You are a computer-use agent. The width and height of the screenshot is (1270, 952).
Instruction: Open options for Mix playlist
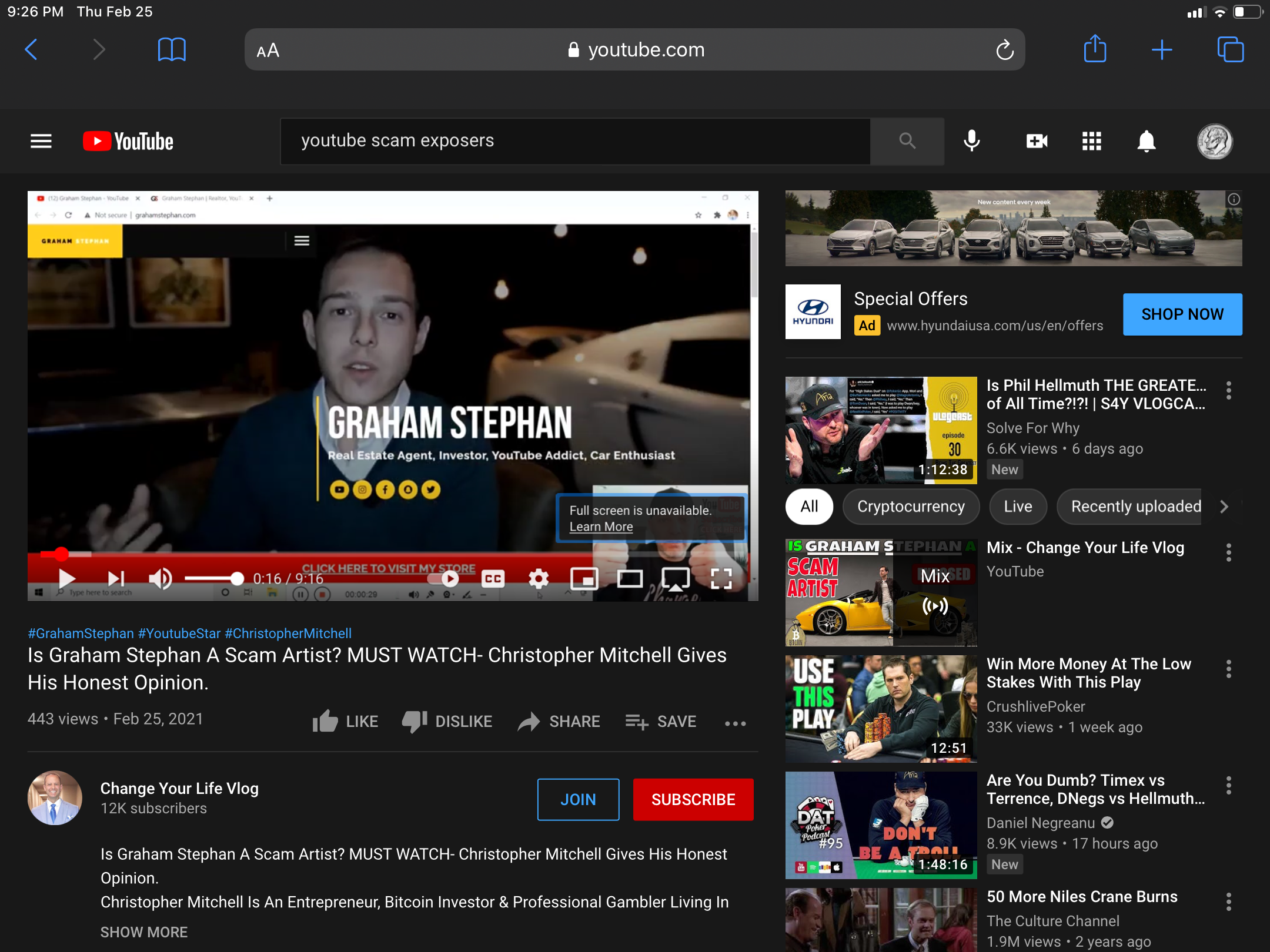click(1228, 552)
